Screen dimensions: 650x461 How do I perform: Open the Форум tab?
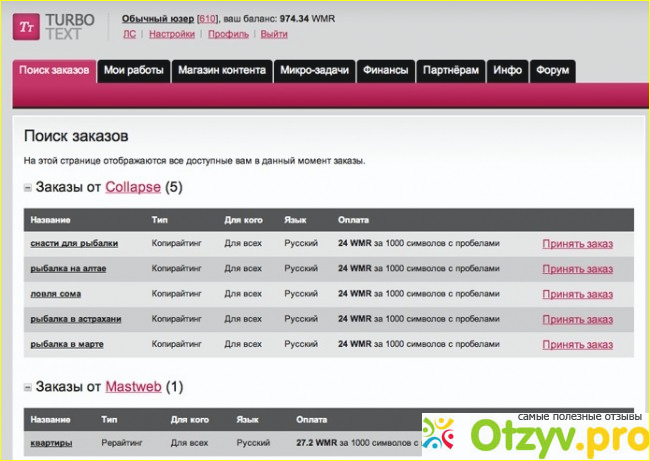(552, 71)
